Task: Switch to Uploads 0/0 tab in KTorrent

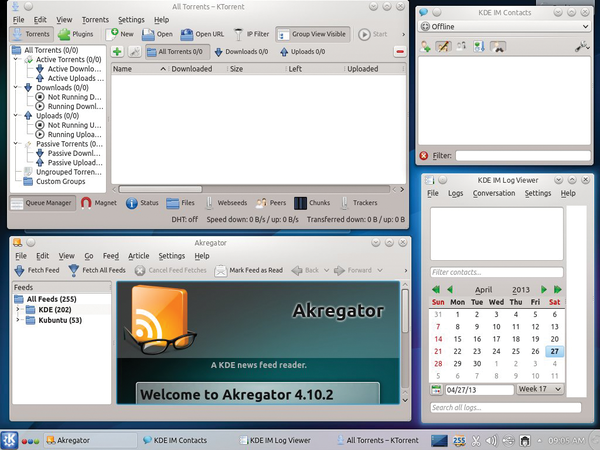Action: tap(303, 52)
